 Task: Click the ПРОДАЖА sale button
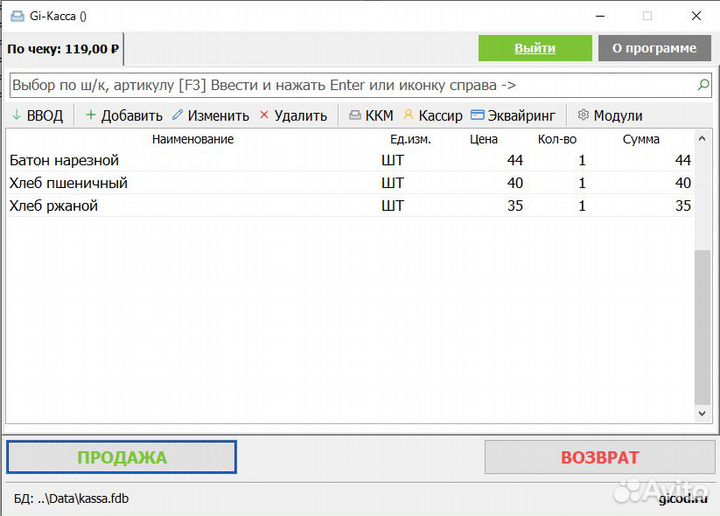click(x=122, y=457)
